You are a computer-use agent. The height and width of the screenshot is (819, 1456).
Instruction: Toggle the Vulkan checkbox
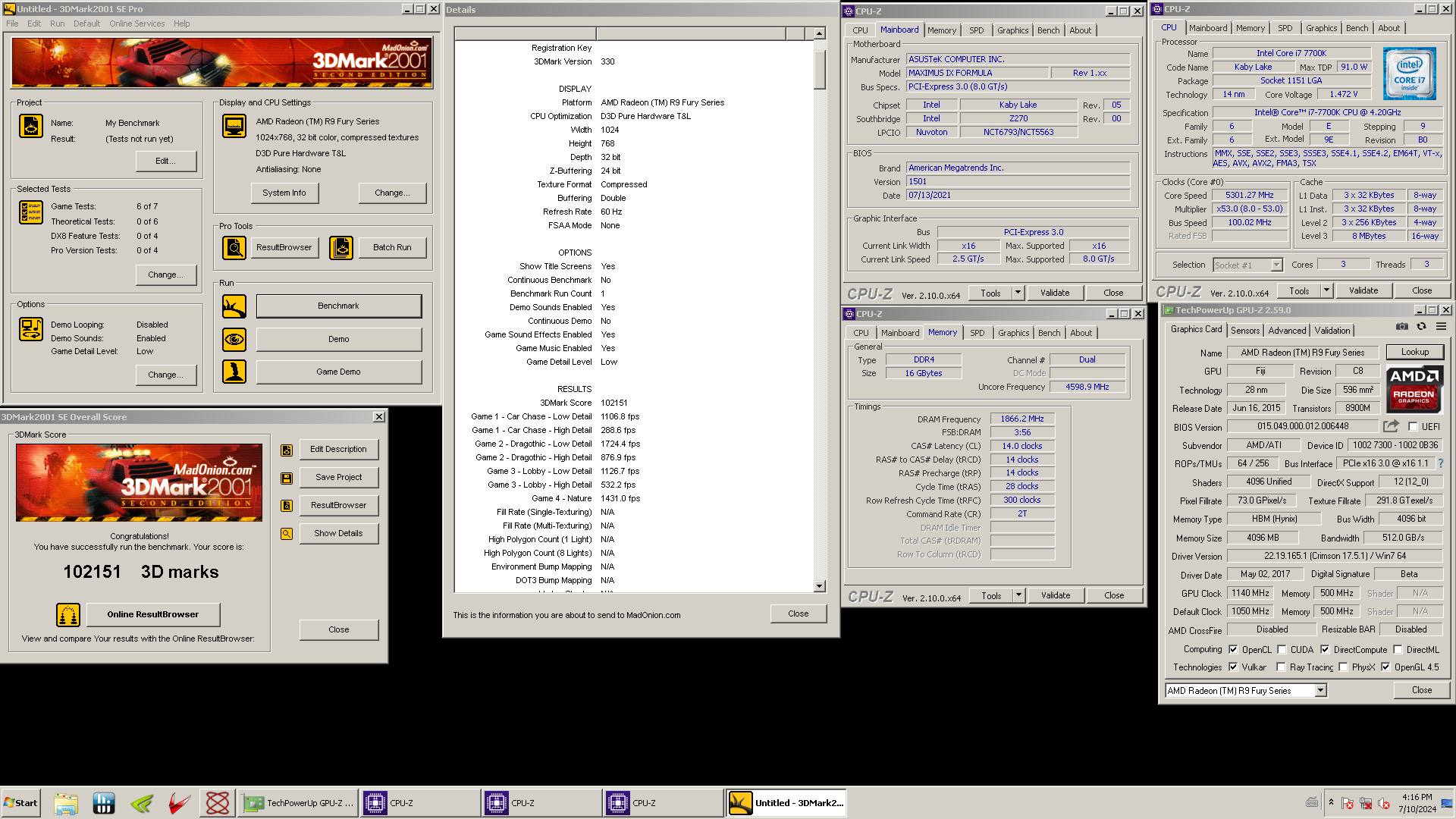coord(1233,667)
